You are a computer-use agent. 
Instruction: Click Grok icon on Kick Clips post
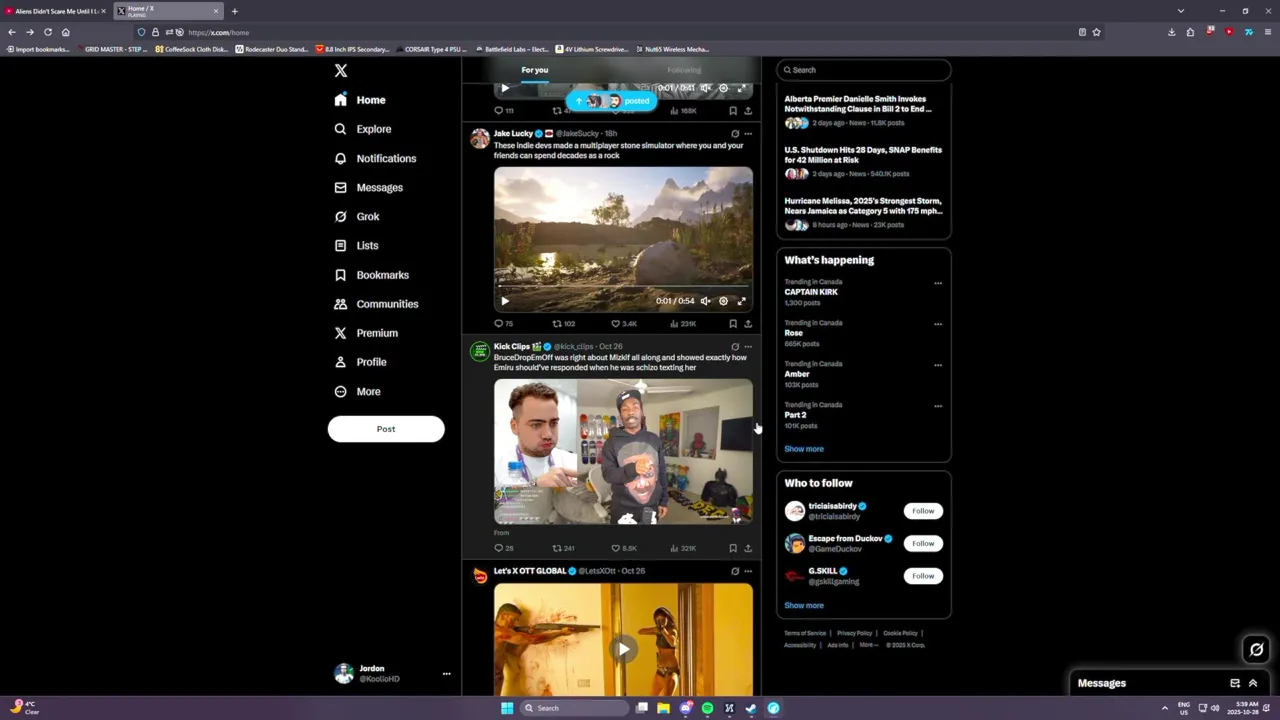[735, 347]
